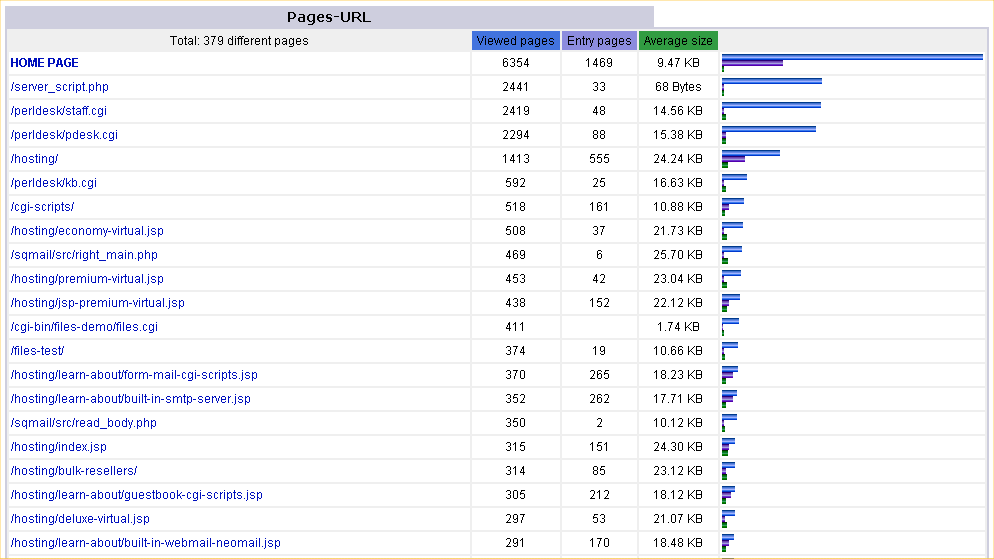Click the Pages-URL table title
The height and width of the screenshot is (559, 994).
pyautogui.click(x=329, y=18)
